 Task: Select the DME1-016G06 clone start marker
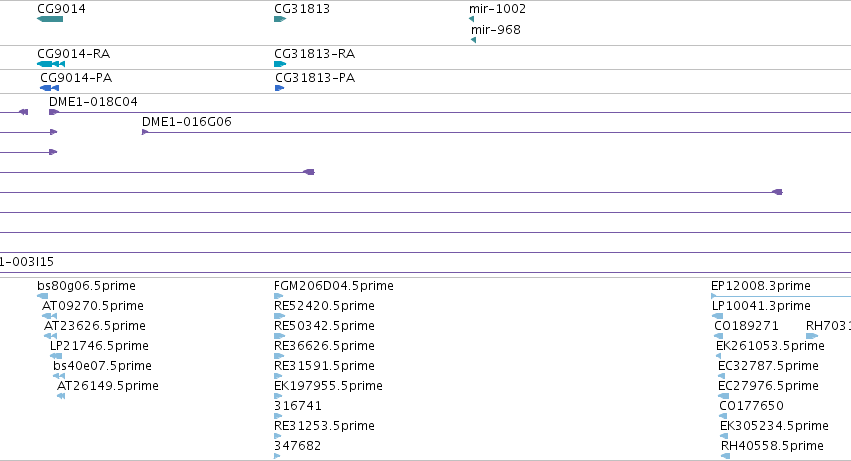[x=145, y=132]
